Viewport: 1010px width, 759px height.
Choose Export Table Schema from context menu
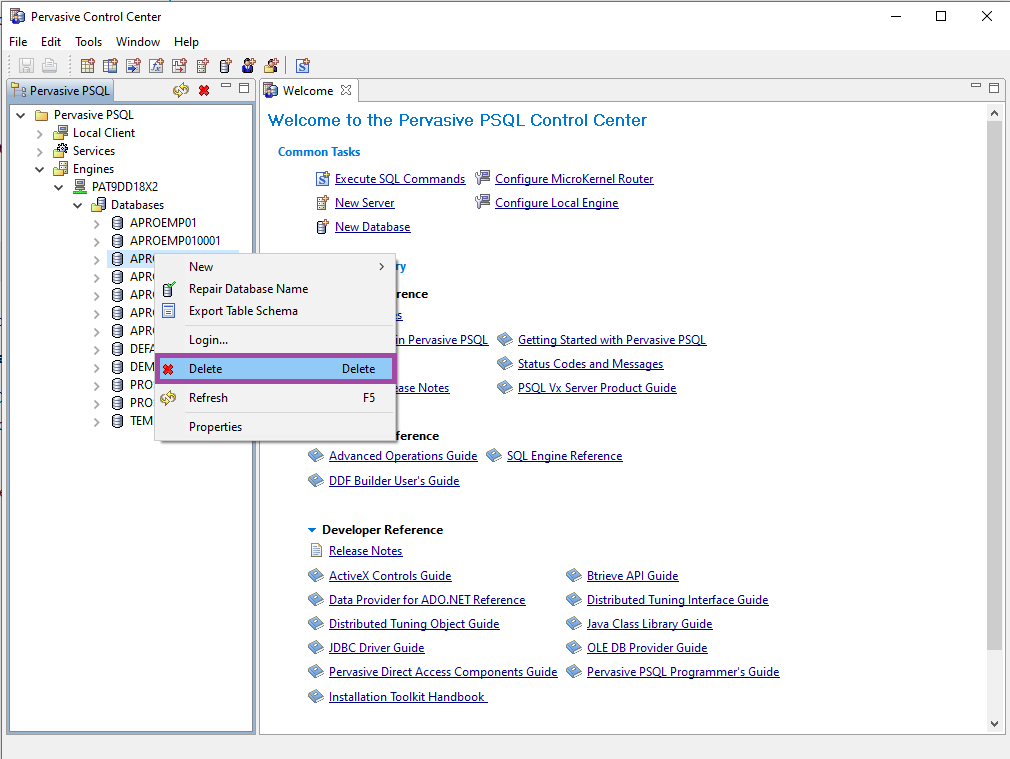(x=275, y=311)
